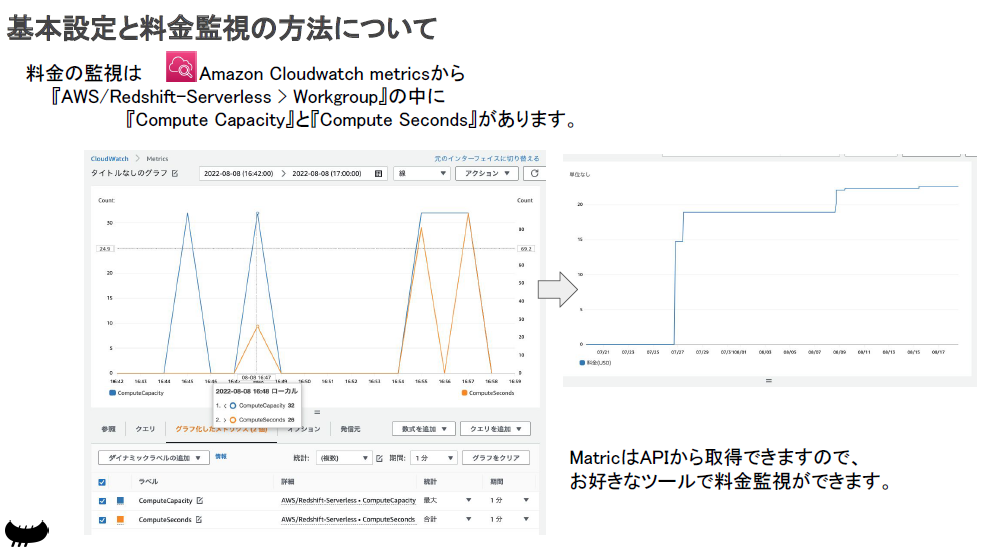Open the calendar icon in date range
Viewport: 981px width, 559px height.
(x=379, y=173)
